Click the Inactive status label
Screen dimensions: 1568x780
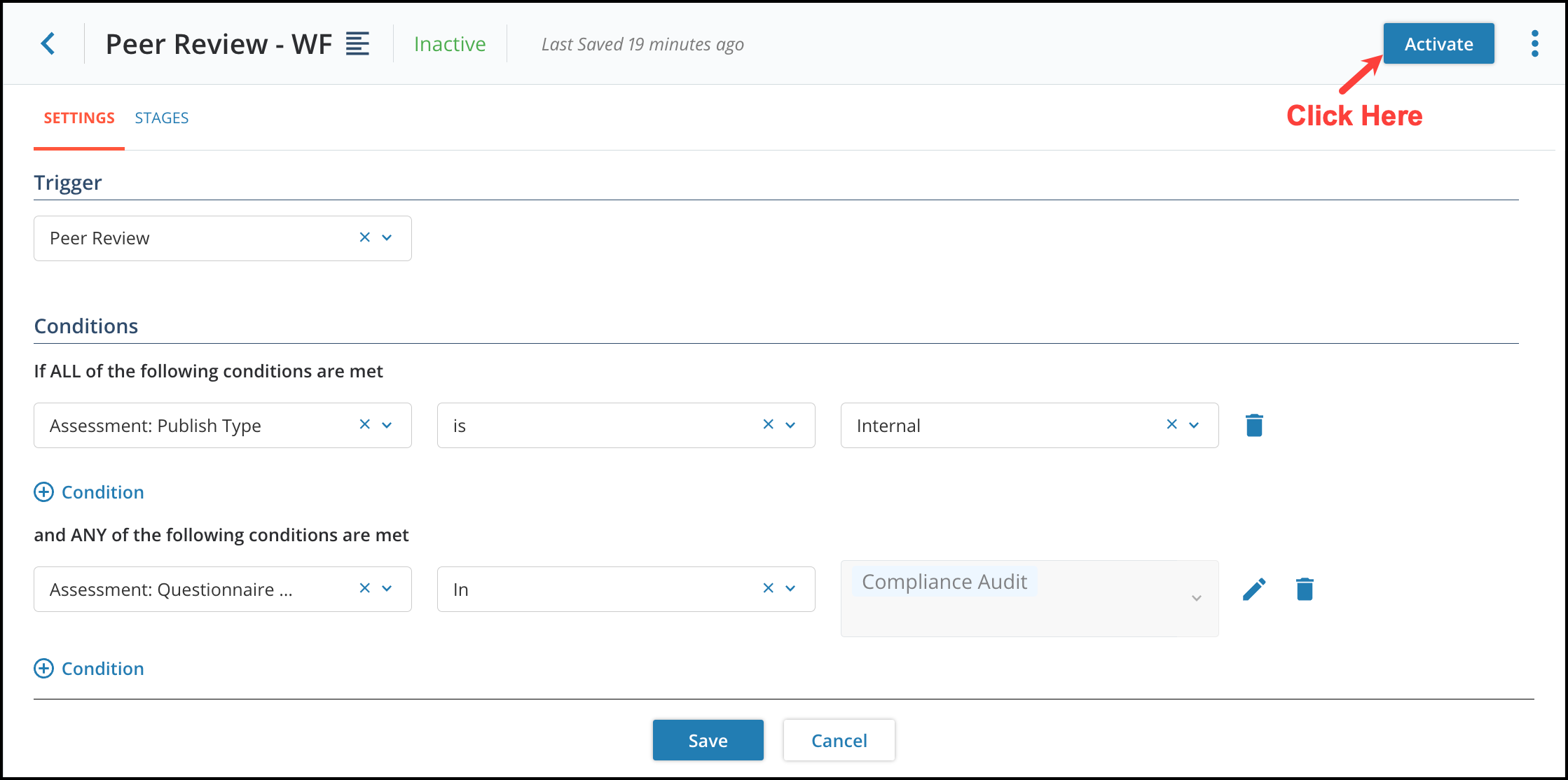(x=450, y=44)
